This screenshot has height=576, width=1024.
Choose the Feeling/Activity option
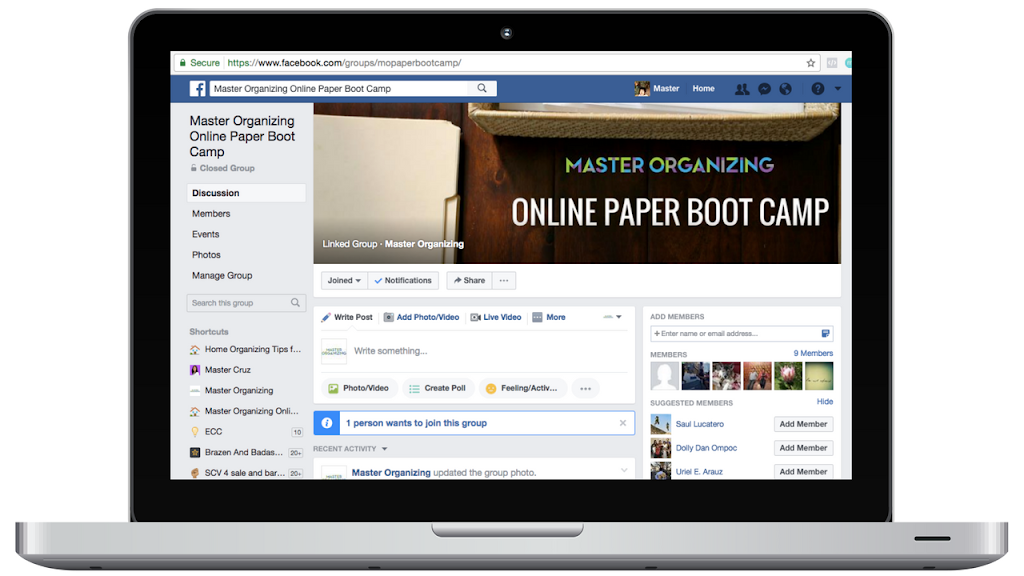pyautogui.click(x=522, y=388)
